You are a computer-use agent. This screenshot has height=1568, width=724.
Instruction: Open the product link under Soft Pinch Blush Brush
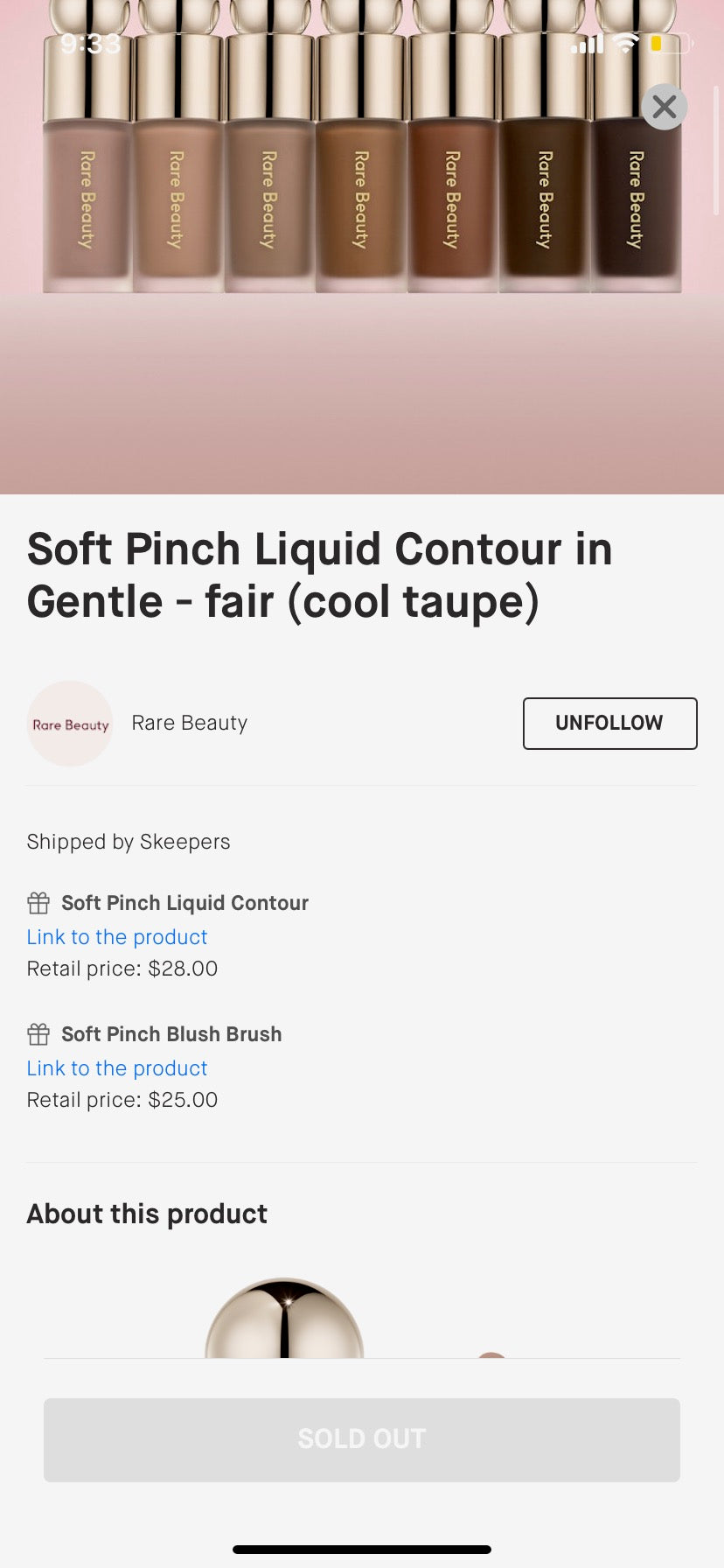[x=117, y=1068]
